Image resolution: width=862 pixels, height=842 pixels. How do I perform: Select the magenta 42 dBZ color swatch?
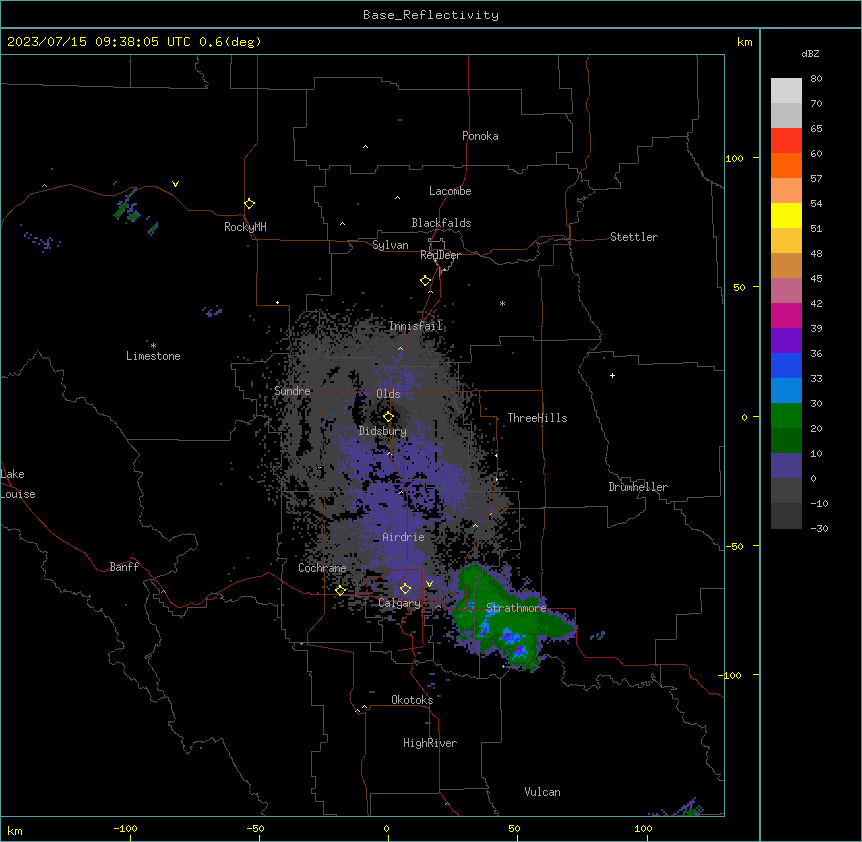coord(786,315)
